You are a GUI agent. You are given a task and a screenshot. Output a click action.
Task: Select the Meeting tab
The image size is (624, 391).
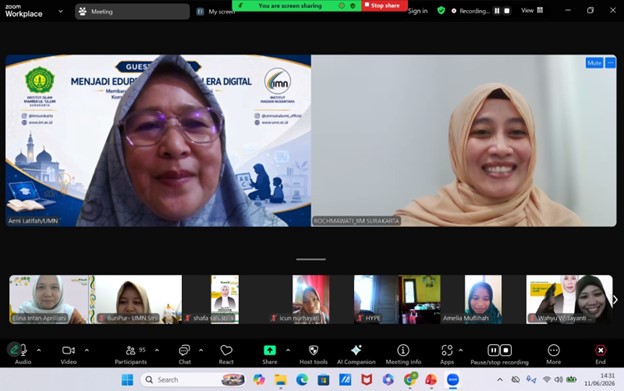(132, 12)
